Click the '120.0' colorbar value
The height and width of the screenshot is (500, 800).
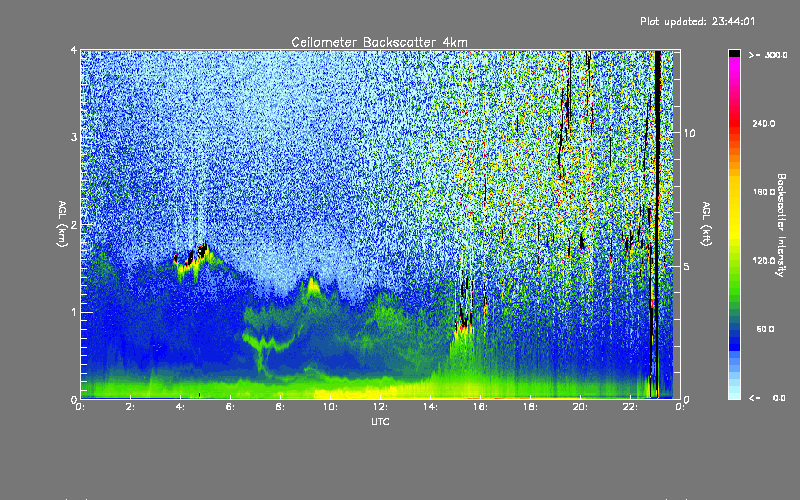764,261
